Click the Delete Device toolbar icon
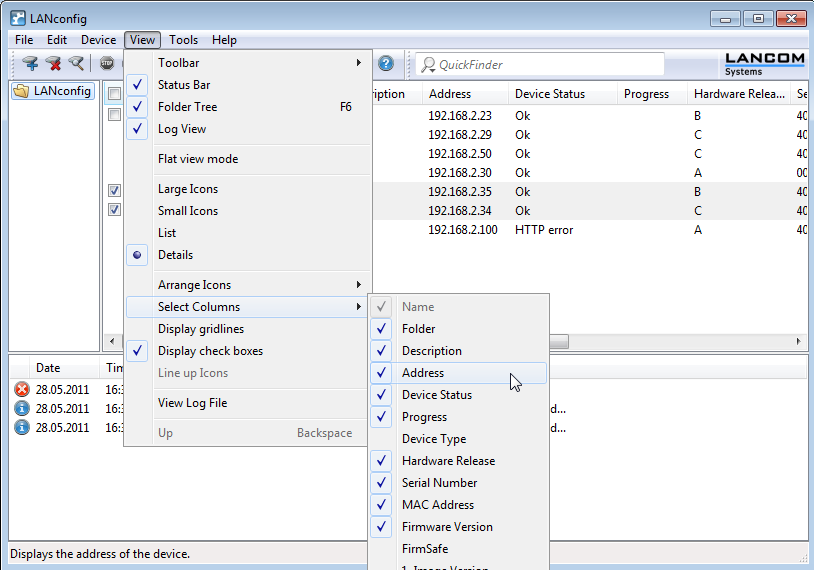 (53, 64)
